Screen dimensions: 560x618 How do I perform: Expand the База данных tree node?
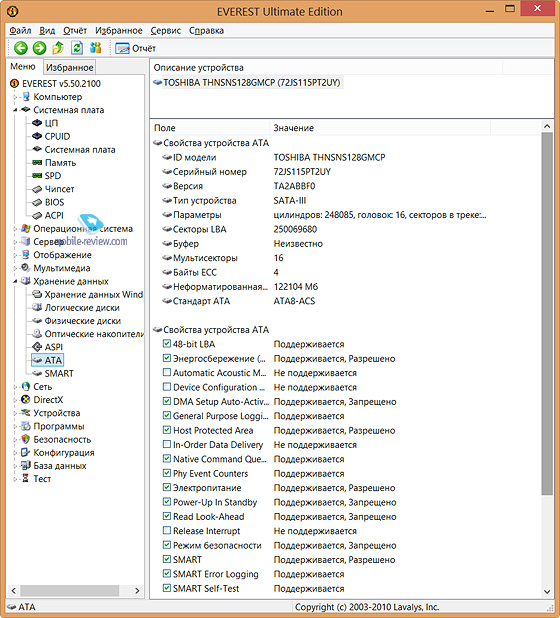tap(15, 466)
